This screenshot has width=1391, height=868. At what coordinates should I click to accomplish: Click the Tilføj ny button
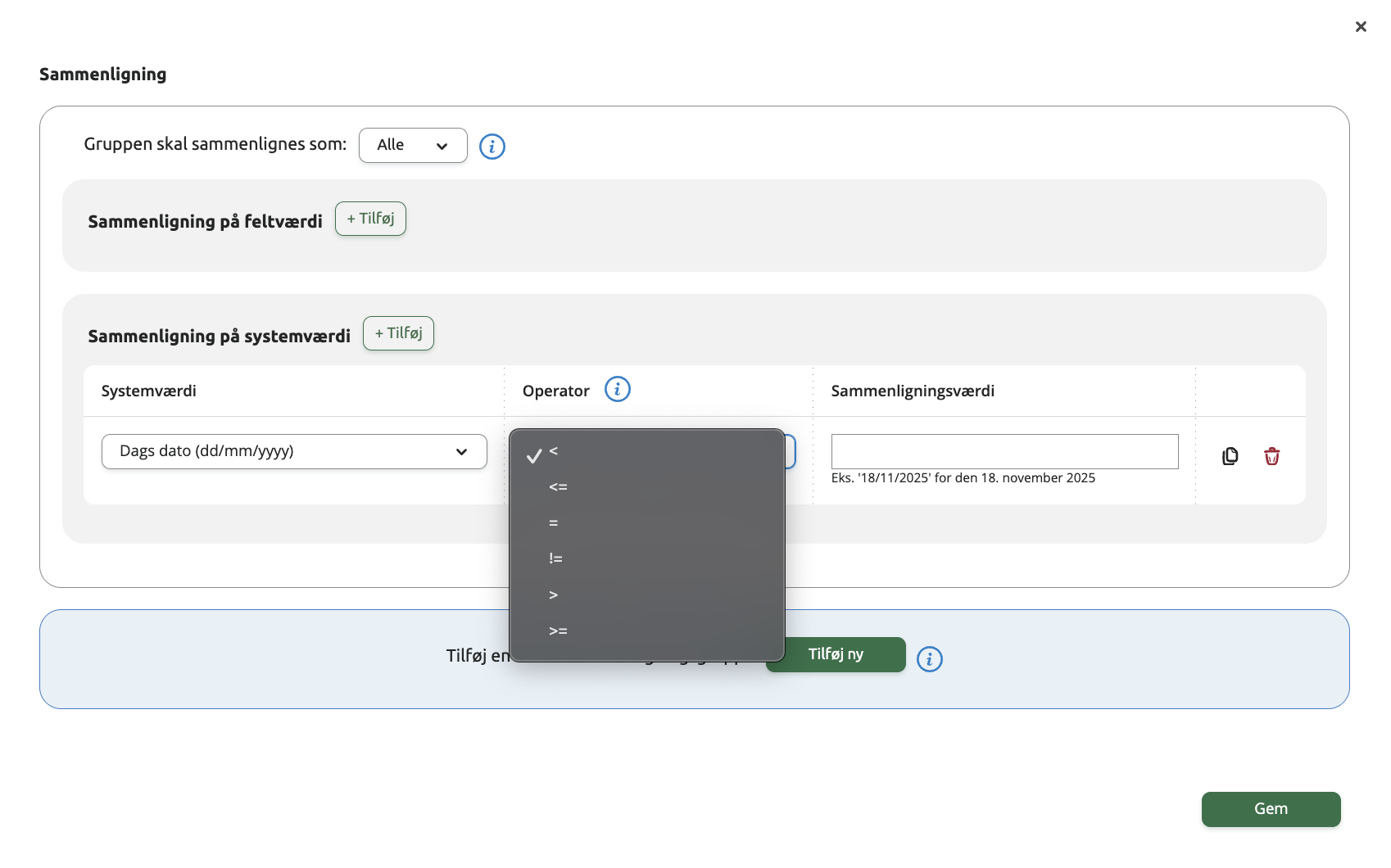click(x=836, y=654)
